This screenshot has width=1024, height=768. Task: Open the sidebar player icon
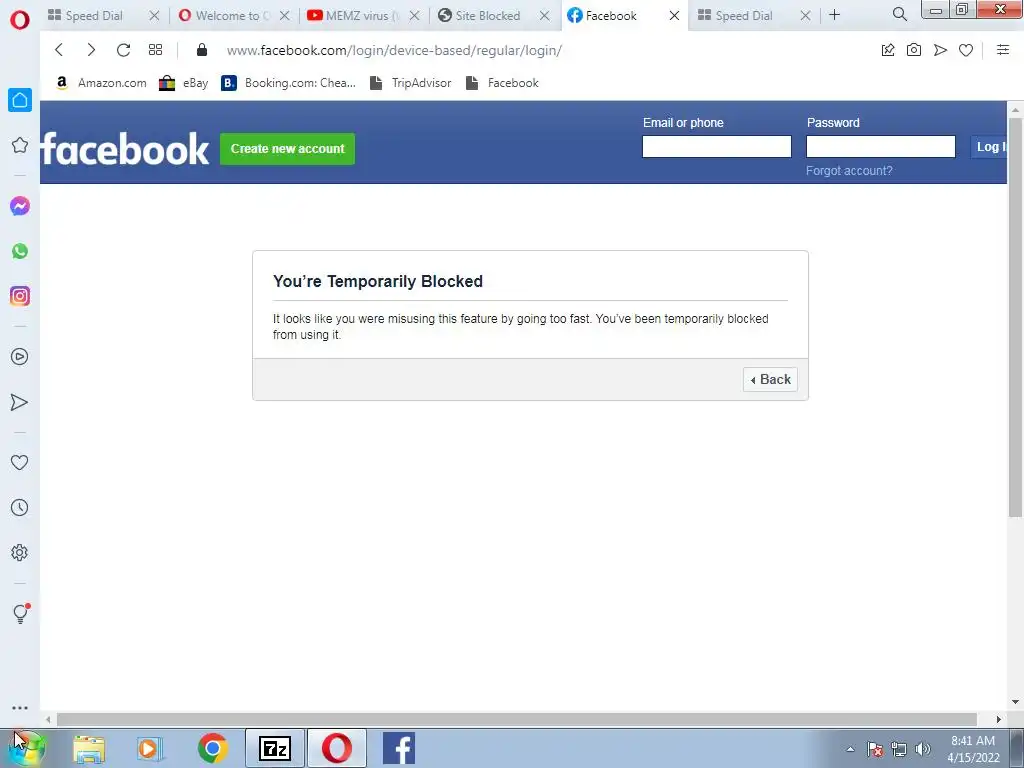point(20,357)
